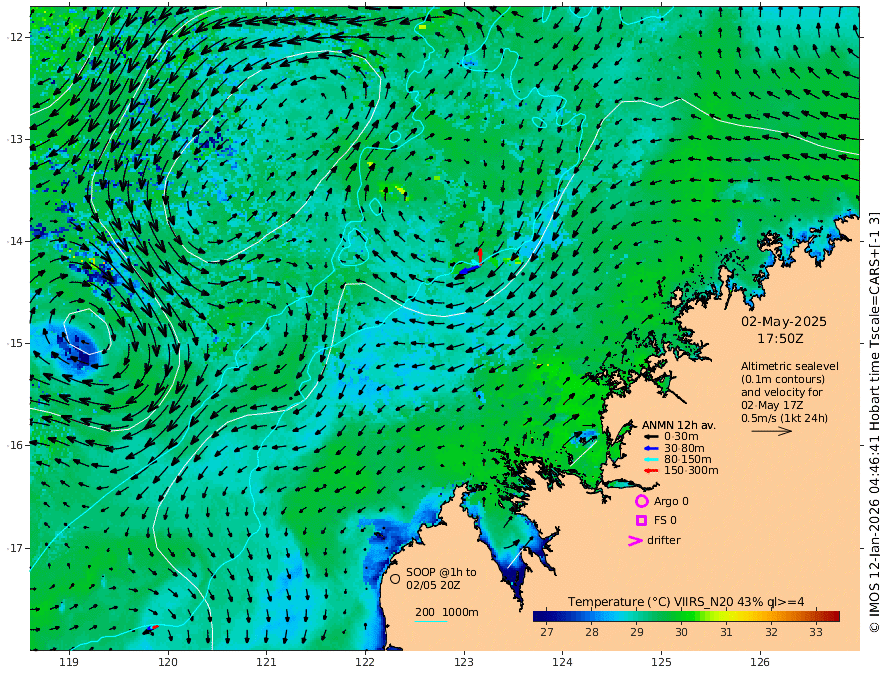
Task: Click the latitude axis label -15
Action: click(x=15, y=343)
